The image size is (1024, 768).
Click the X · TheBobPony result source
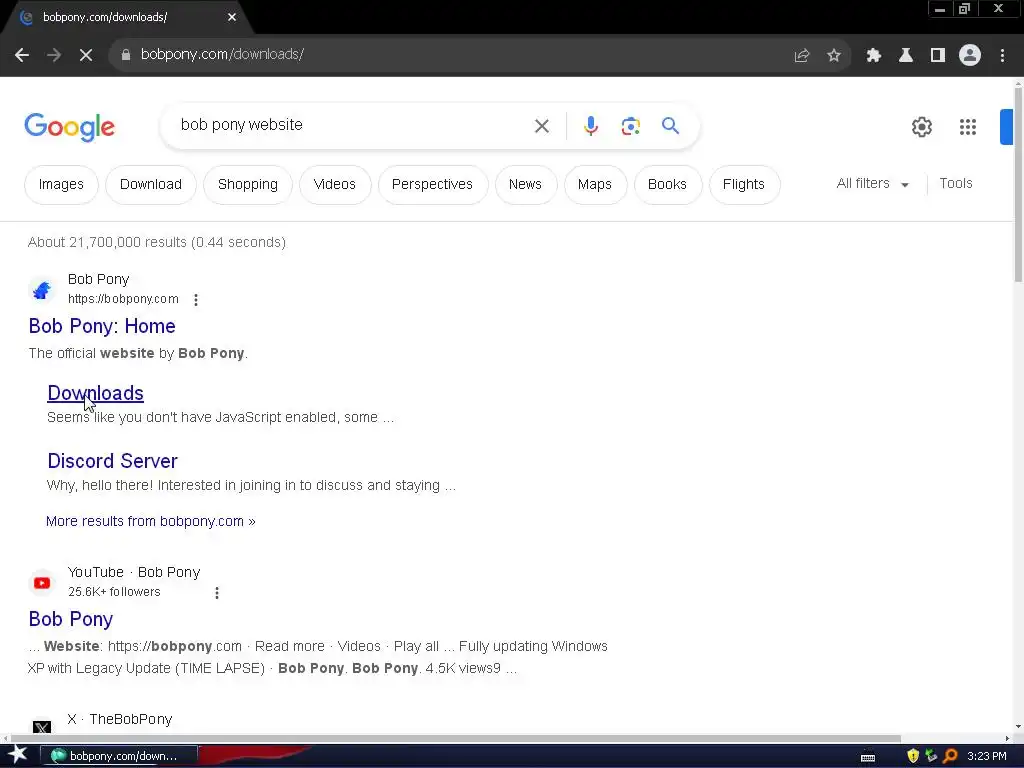120,719
